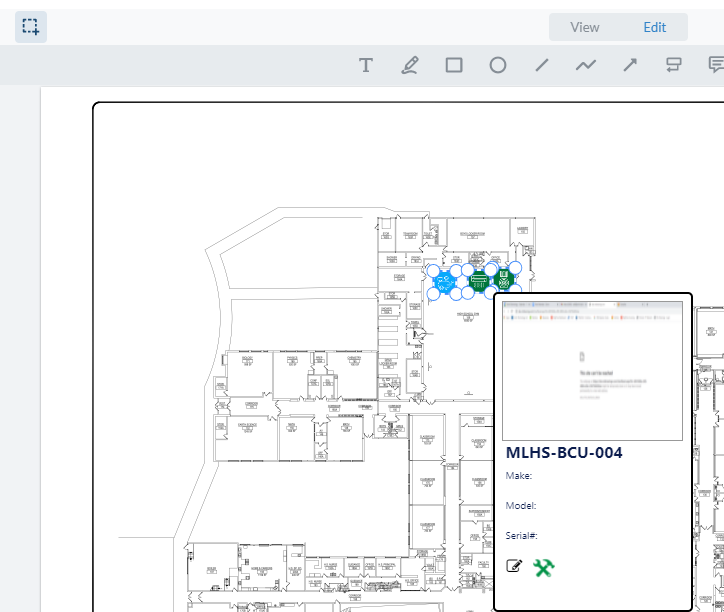The image size is (724, 612).
Task: Open the asset screenshot thumbnail
Action: pos(593,370)
